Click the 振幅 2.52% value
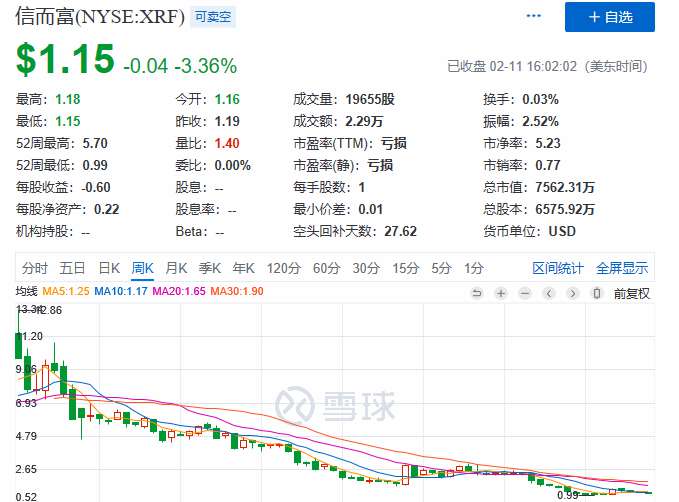Image resolution: width=679 pixels, height=502 pixels. click(540, 121)
